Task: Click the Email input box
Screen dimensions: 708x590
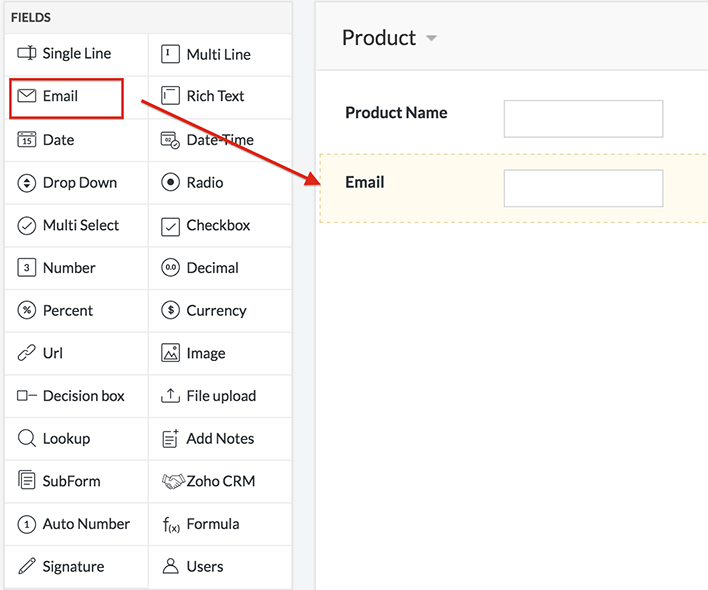Action: (583, 188)
